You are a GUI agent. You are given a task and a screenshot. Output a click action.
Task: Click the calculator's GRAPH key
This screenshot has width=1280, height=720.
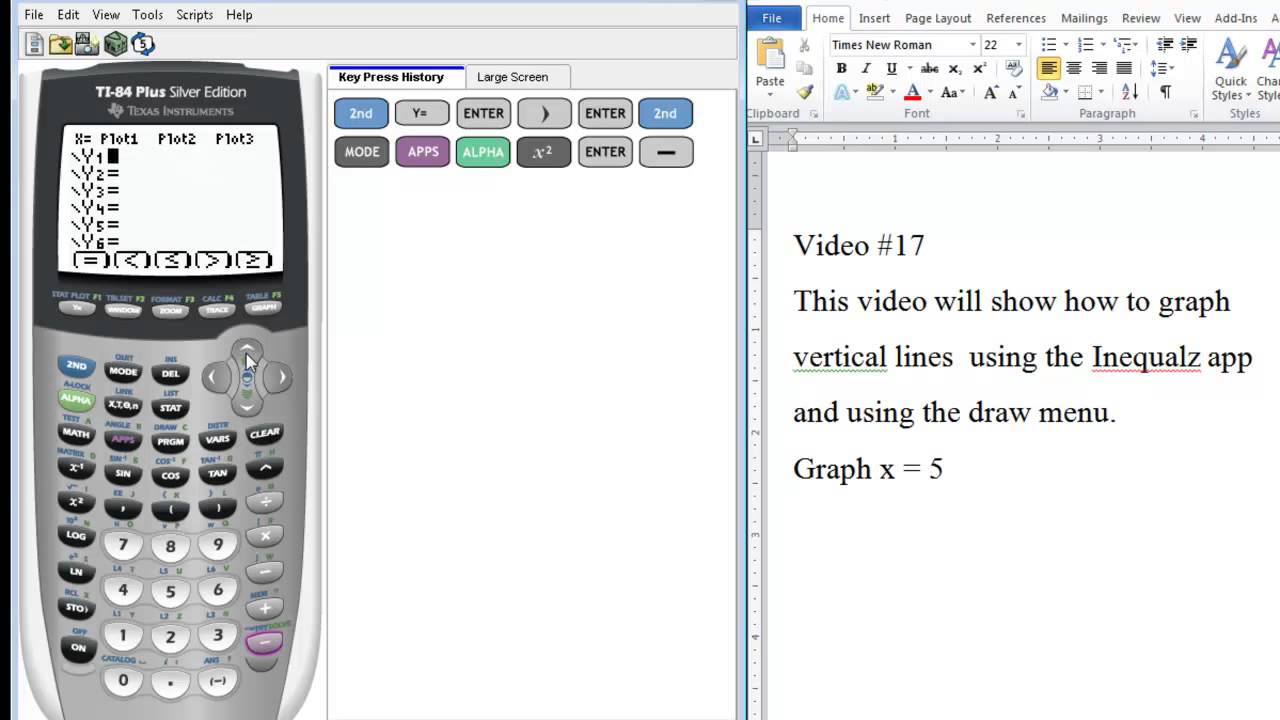point(264,308)
